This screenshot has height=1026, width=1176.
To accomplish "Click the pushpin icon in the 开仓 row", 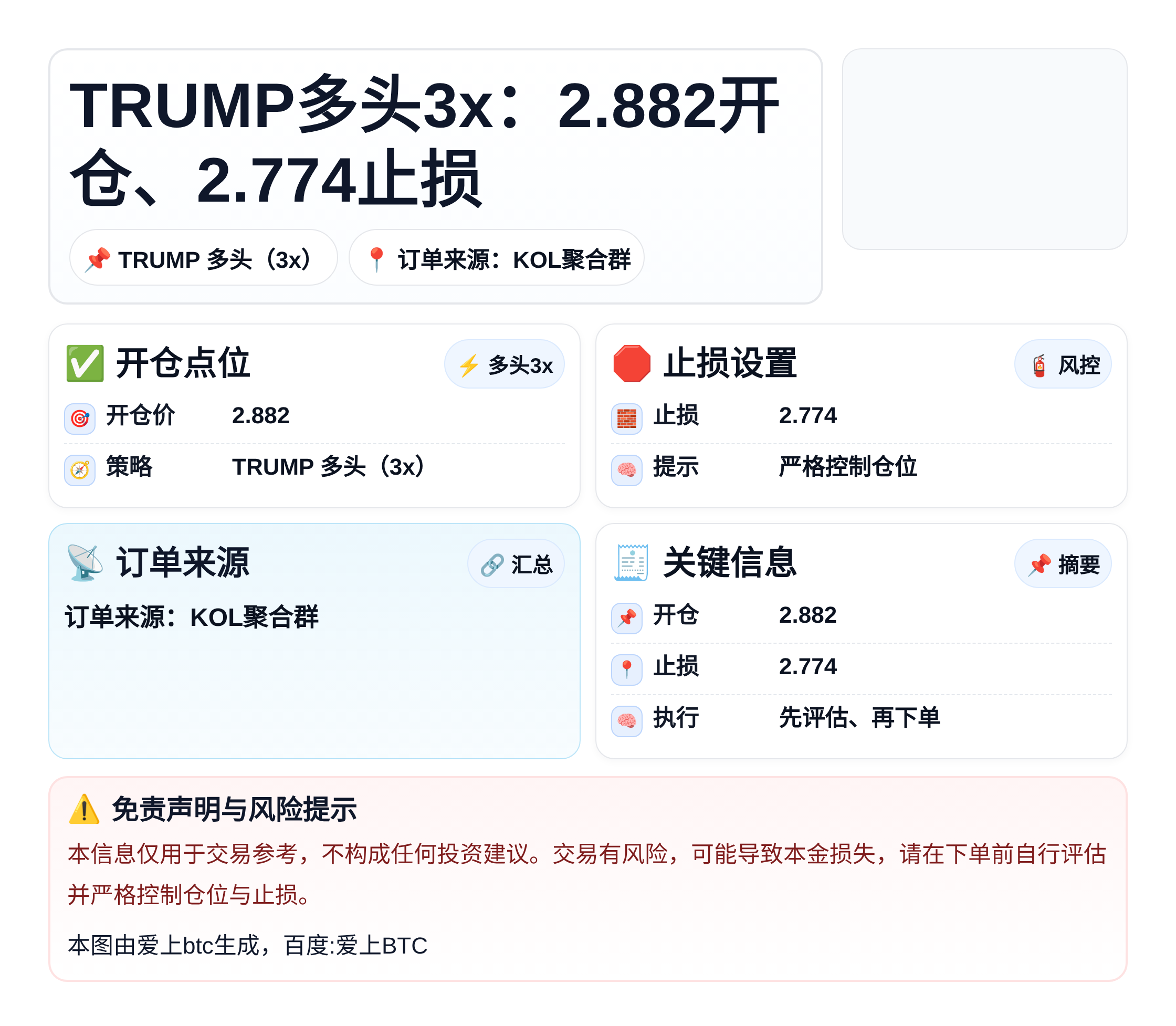I will point(627,619).
